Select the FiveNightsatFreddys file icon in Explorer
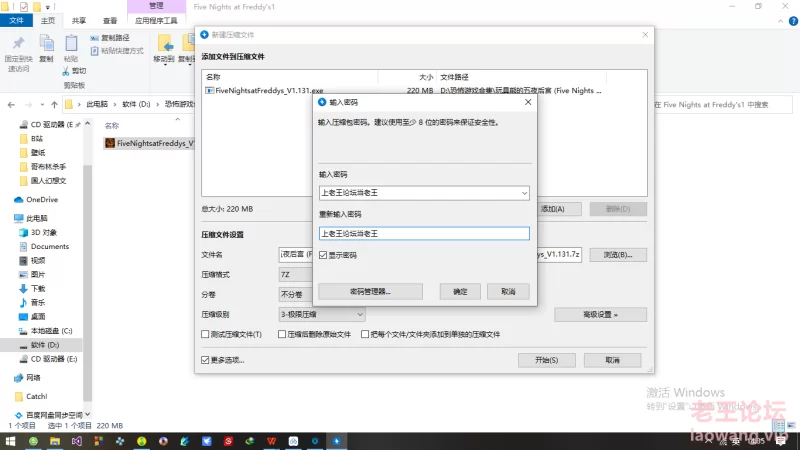This screenshot has width=800, height=450. click(110, 143)
